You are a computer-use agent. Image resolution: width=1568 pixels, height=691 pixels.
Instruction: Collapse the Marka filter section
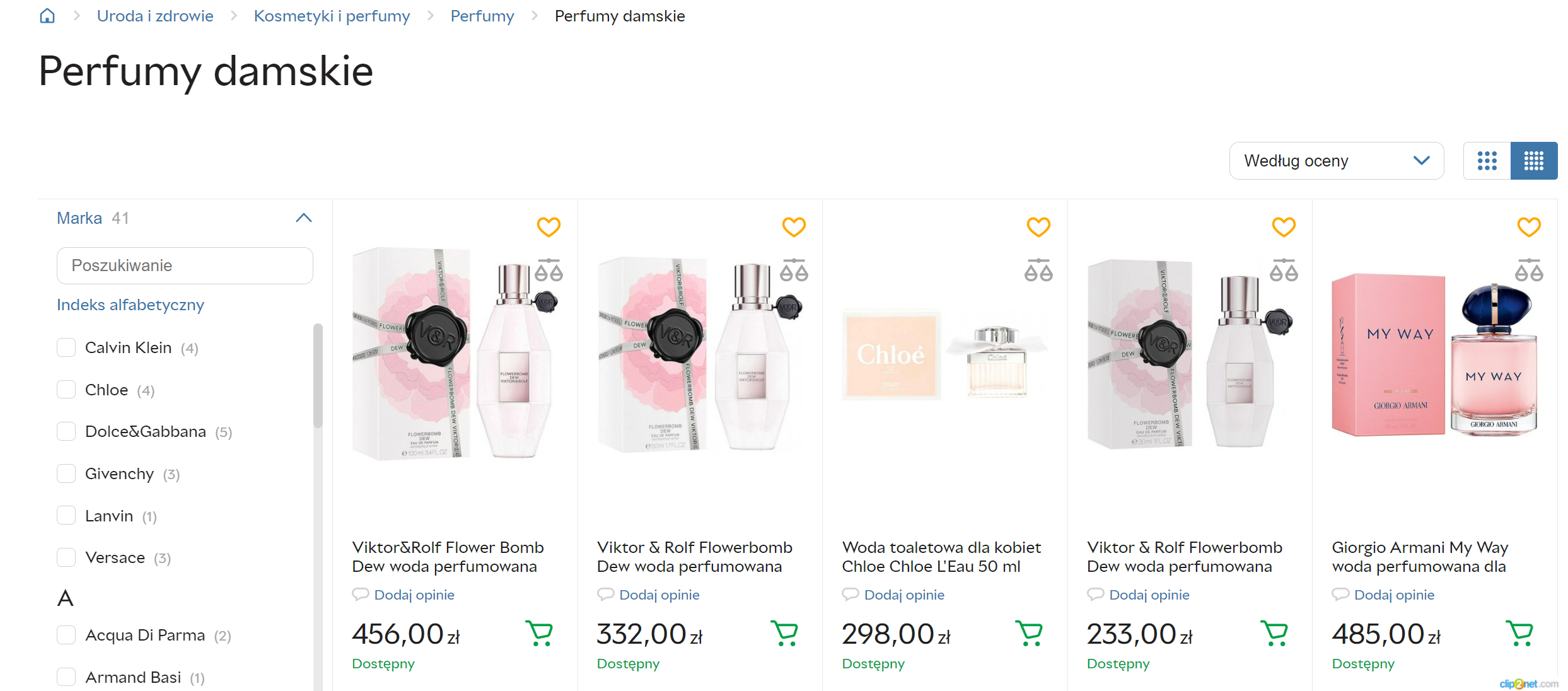[304, 218]
